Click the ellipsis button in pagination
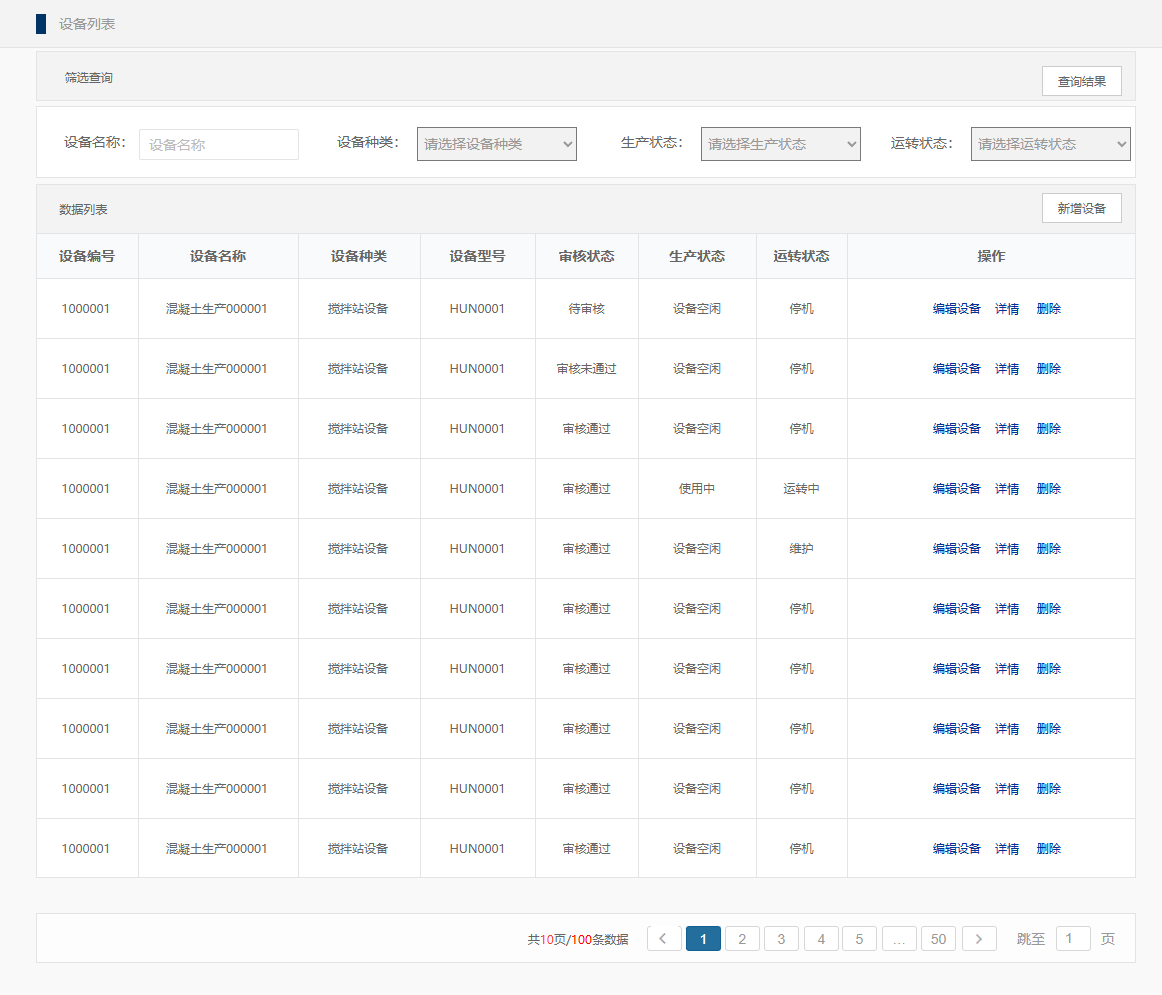The height and width of the screenshot is (995, 1162). pyautogui.click(x=899, y=939)
